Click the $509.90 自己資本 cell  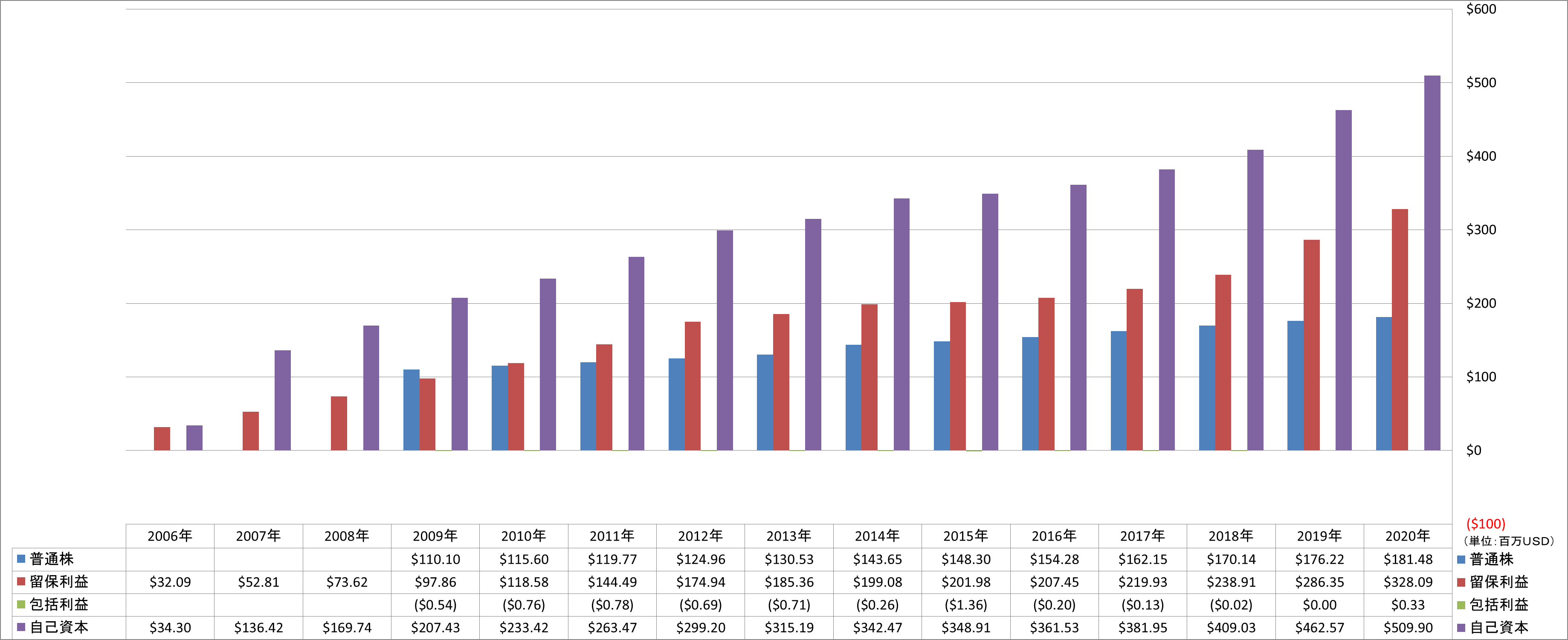[1408, 628]
